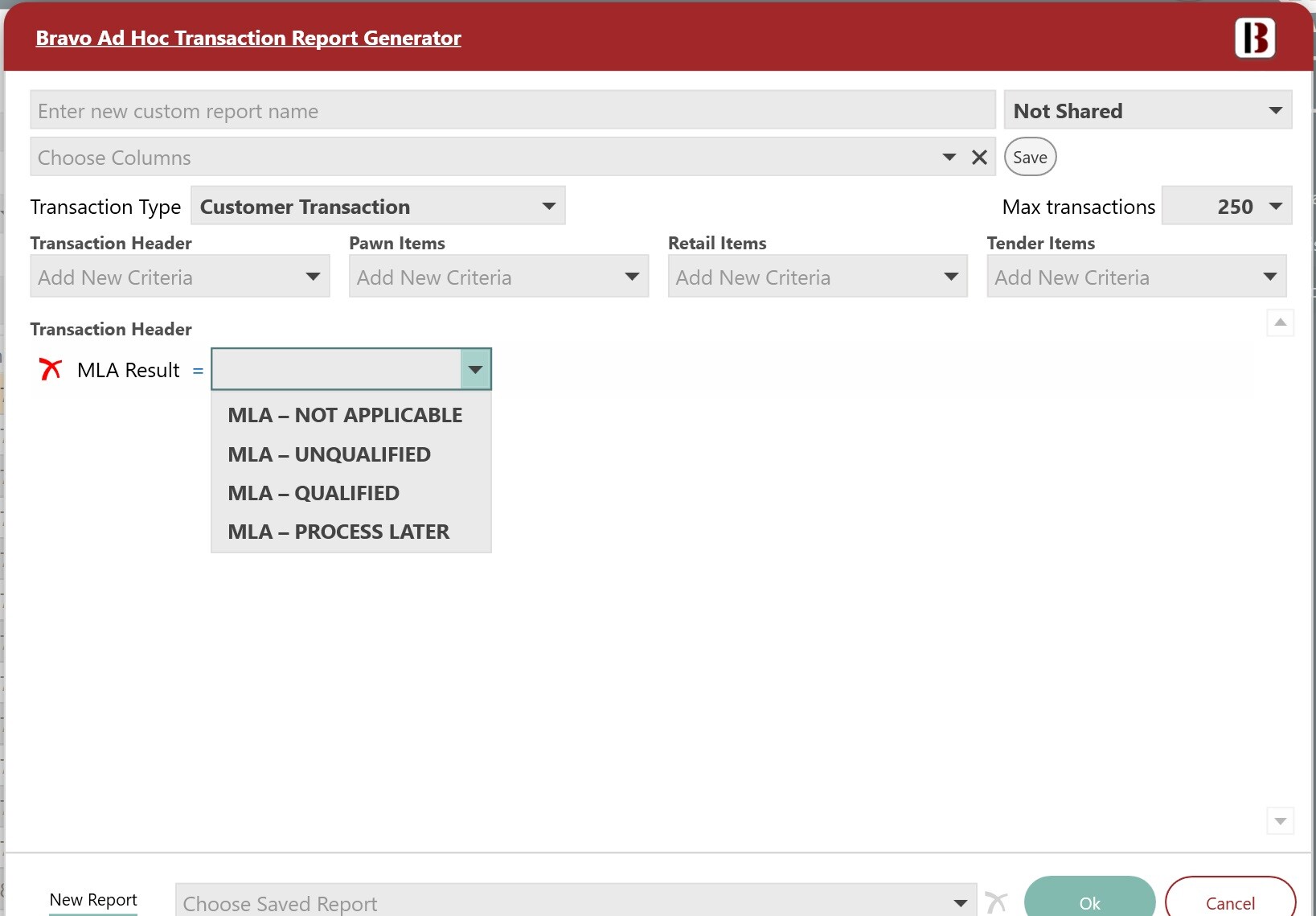
Task: Click the equals operator next to MLA Result
Action: pyautogui.click(x=198, y=371)
